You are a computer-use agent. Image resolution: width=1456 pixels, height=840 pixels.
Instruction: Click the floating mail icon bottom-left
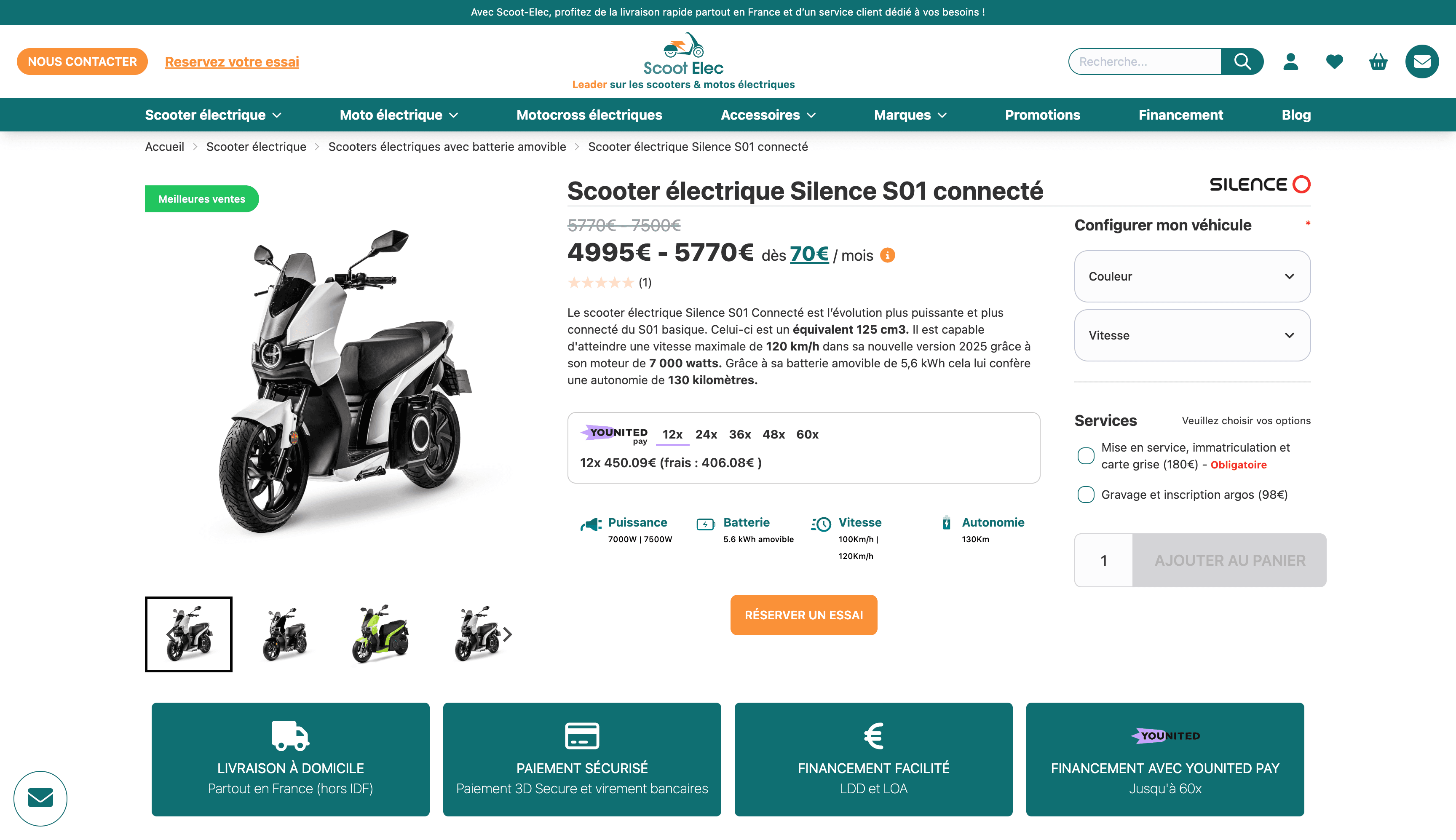coord(40,798)
